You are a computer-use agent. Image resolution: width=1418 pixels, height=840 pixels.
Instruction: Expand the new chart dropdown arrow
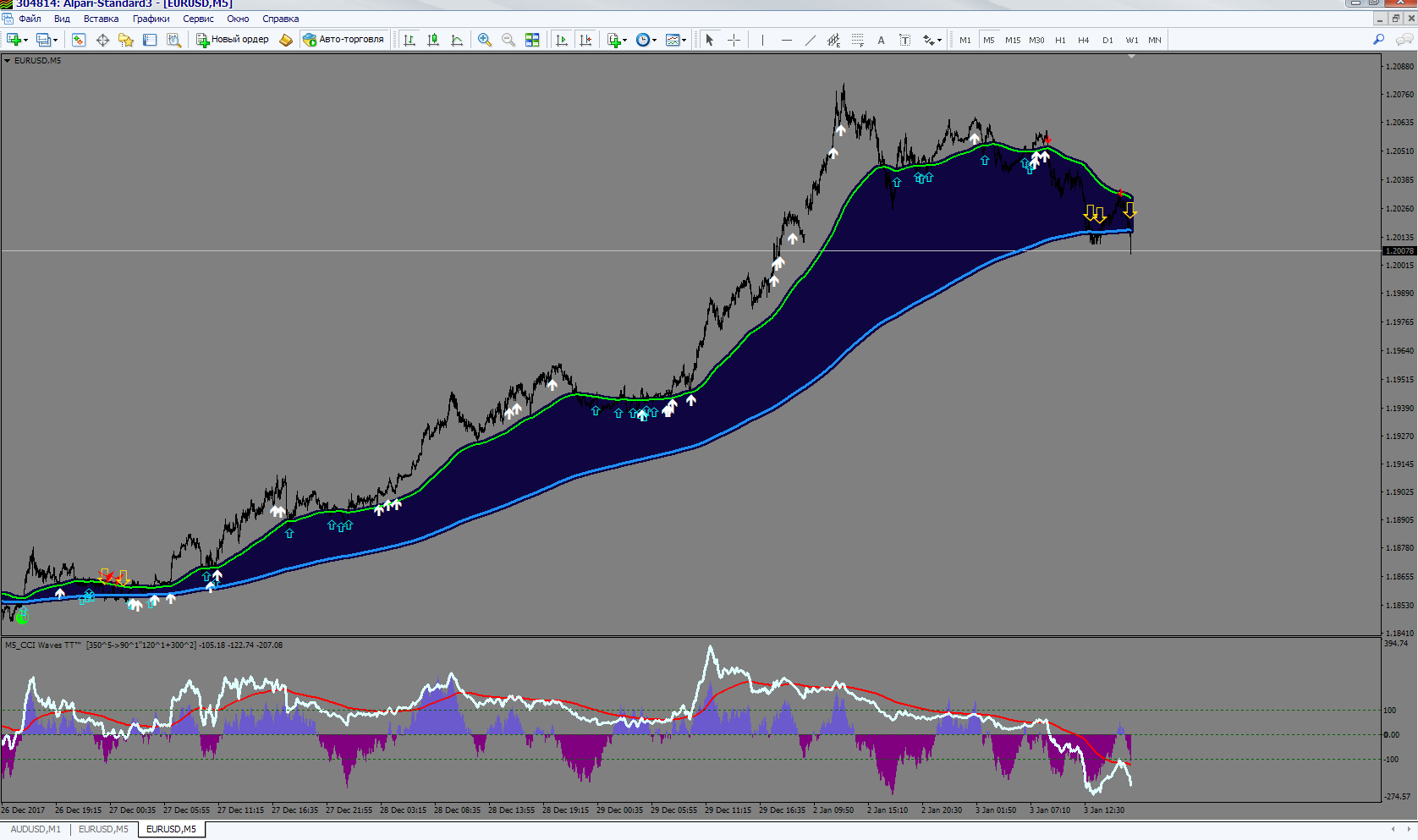(x=26, y=41)
